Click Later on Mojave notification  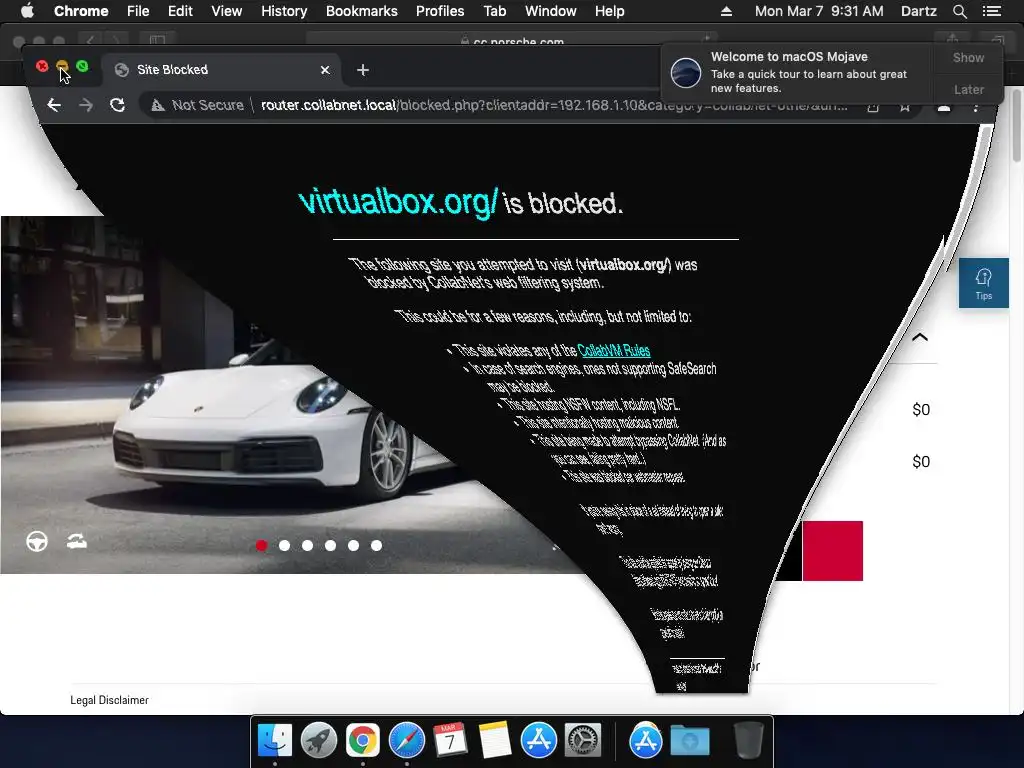(x=968, y=89)
